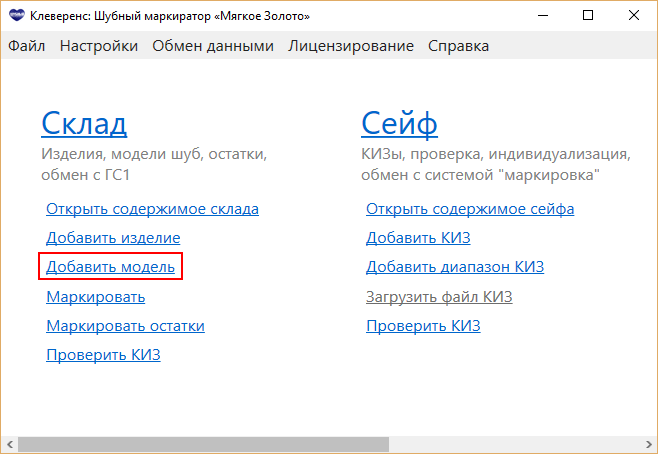Click the Сейф heading link
This screenshot has width=658, height=454.
[399, 123]
